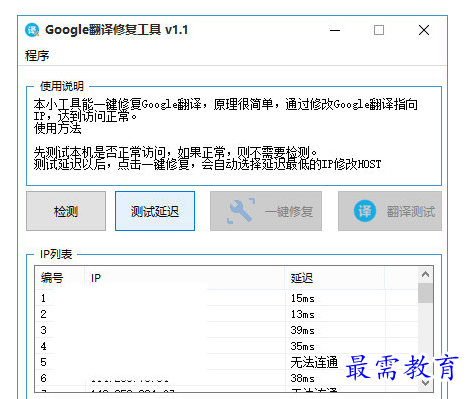Select row 4 with 35ms delay
The height and width of the screenshot is (399, 467).
click(226, 346)
